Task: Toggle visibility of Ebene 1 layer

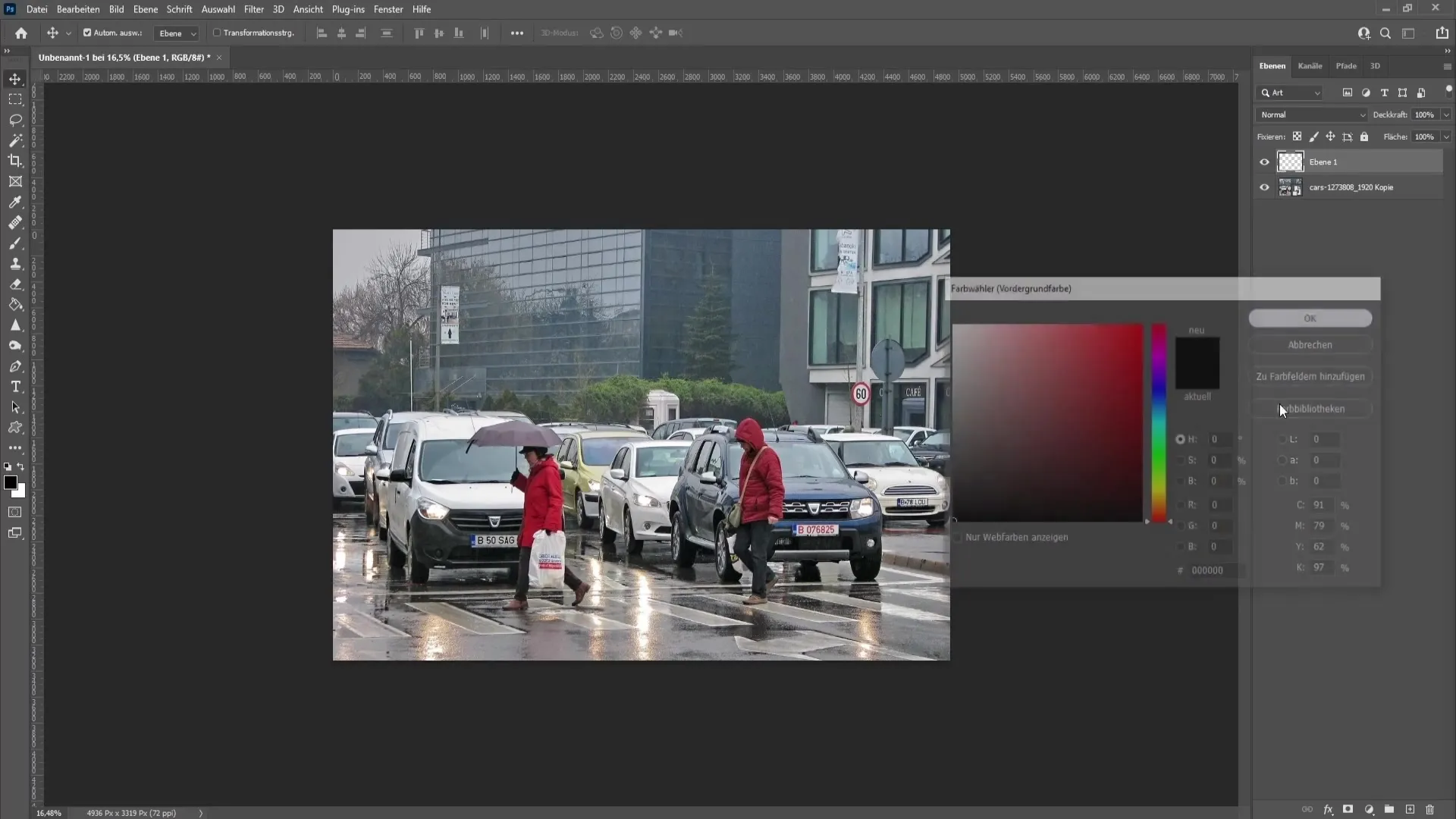Action: coord(1264,162)
